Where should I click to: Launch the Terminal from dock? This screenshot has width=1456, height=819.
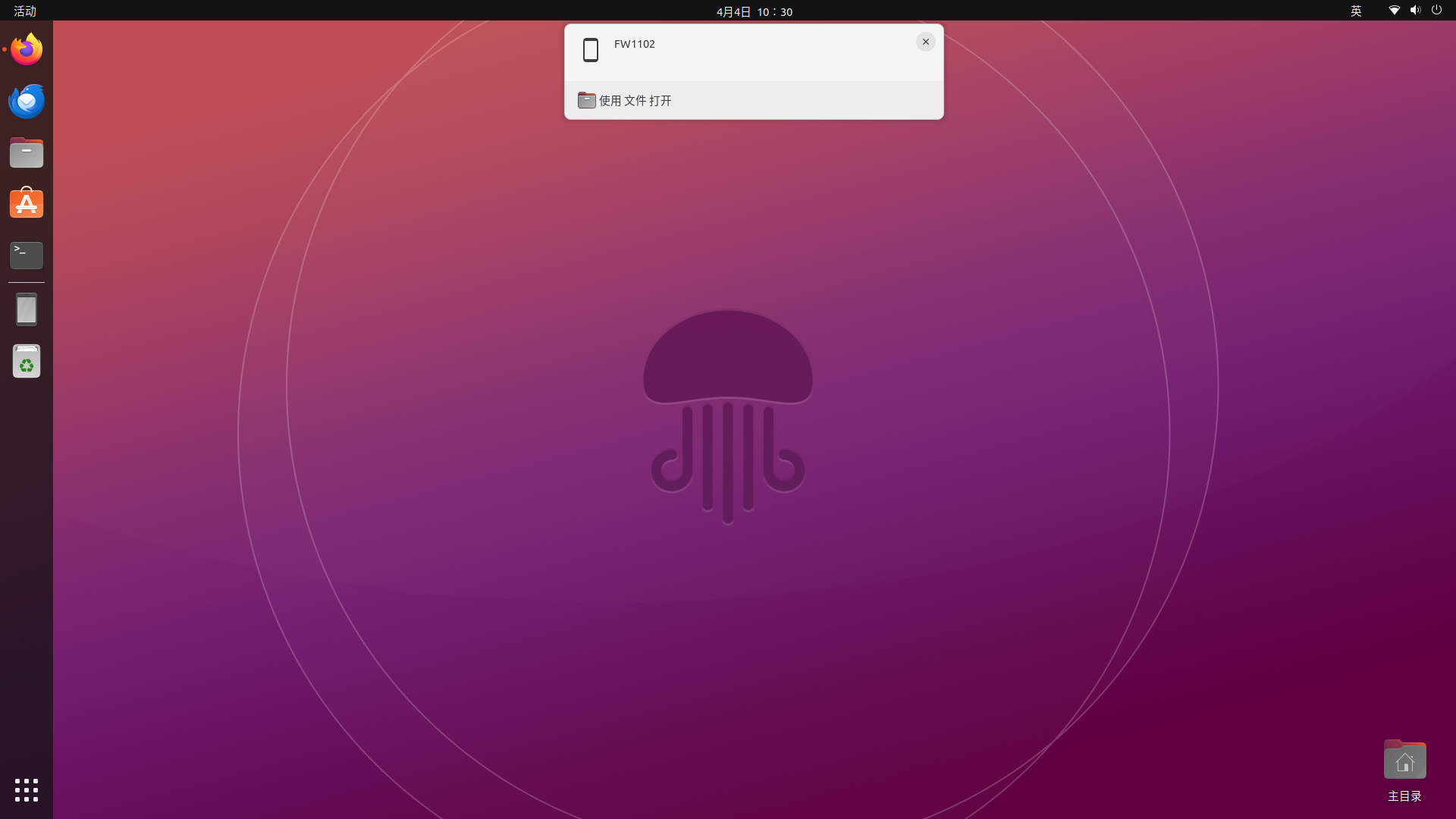(x=27, y=255)
